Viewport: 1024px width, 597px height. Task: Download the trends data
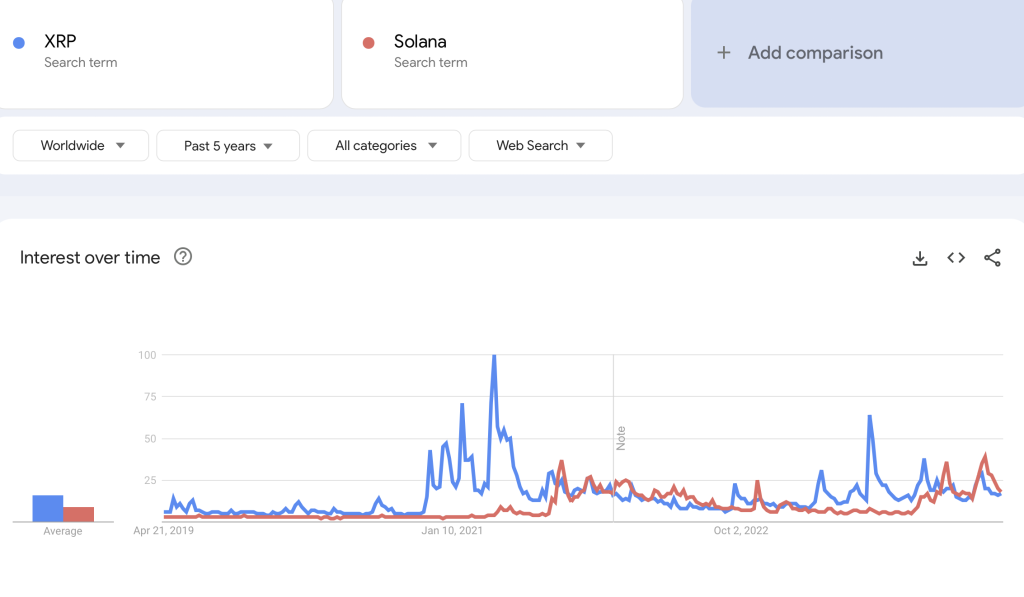pos(919,257)
